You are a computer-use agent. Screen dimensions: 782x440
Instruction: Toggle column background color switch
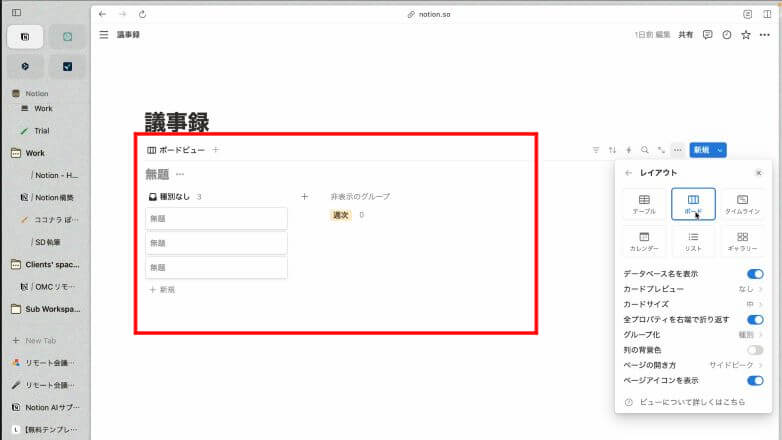(755, 350)
